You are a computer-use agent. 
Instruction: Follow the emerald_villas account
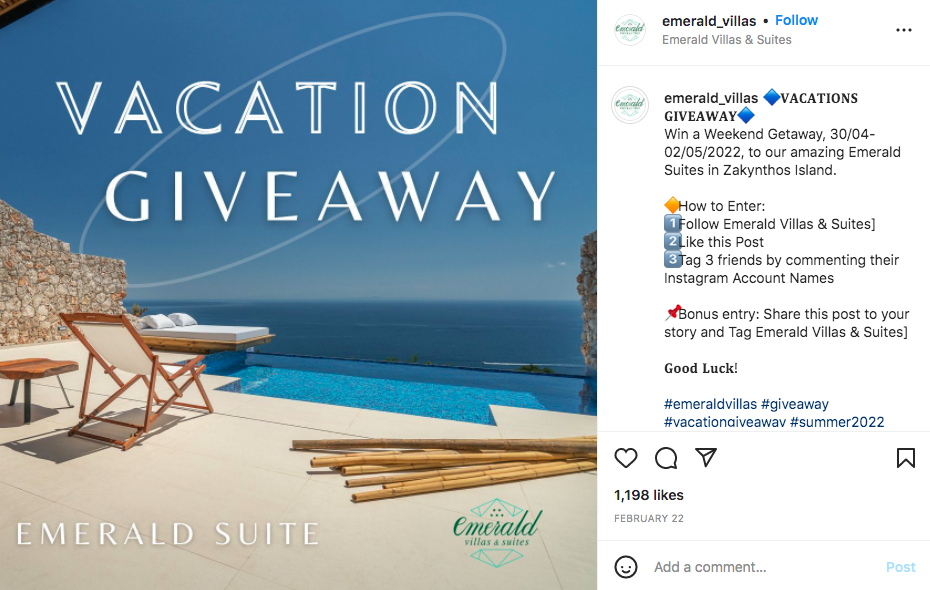[797, 20]
